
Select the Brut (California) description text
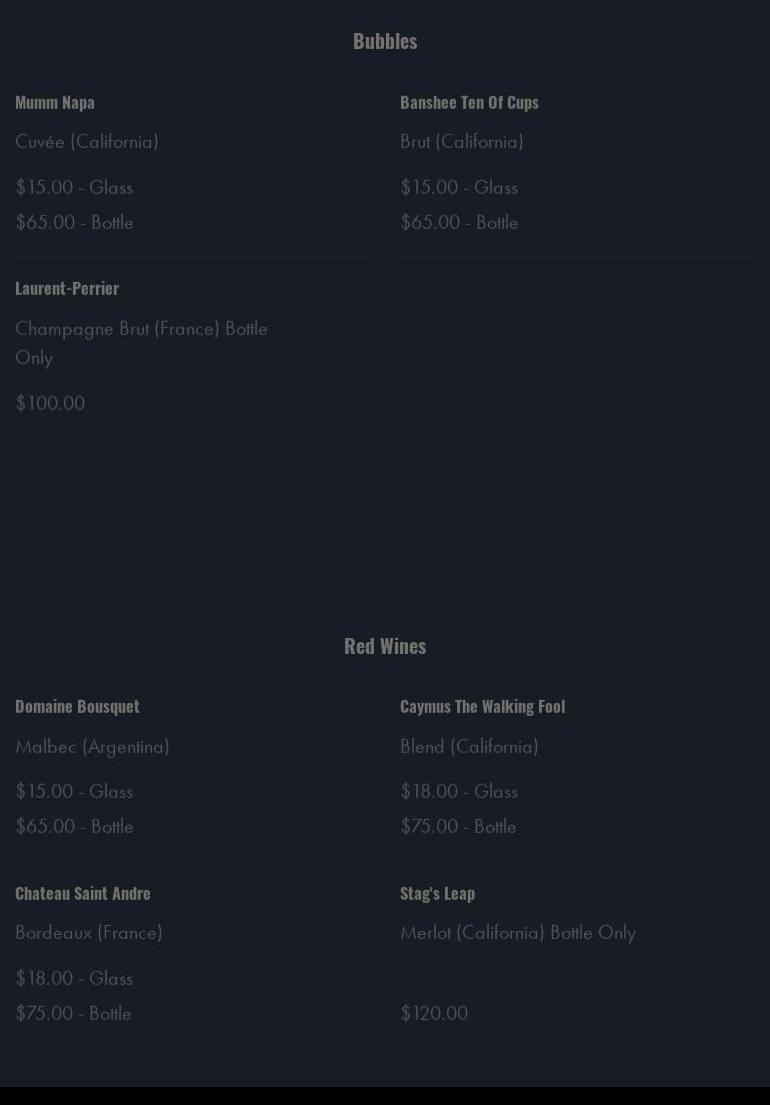(461, 142)
